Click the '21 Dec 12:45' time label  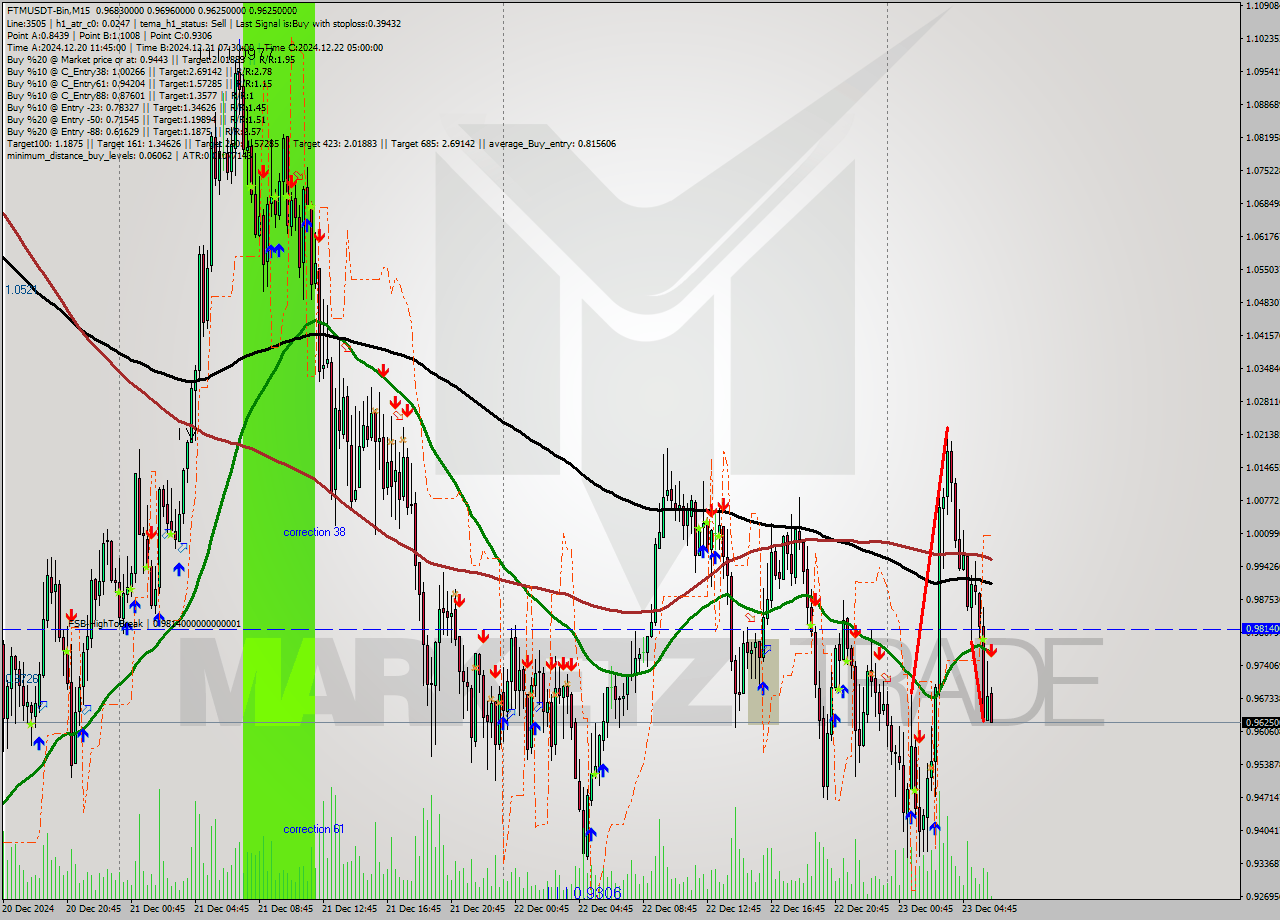pyautogui.click(x=350, y=909)
